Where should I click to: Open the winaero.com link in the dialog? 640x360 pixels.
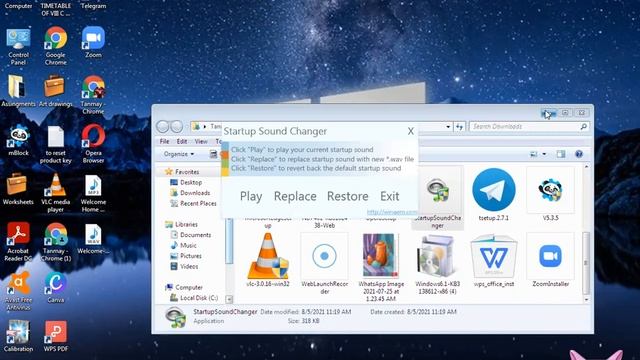coord(392,212)
